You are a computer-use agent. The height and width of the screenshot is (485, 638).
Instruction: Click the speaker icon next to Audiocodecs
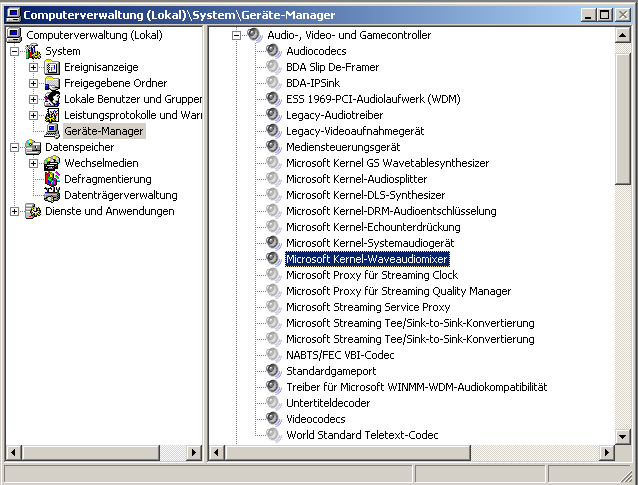click(x=273, y=51)
